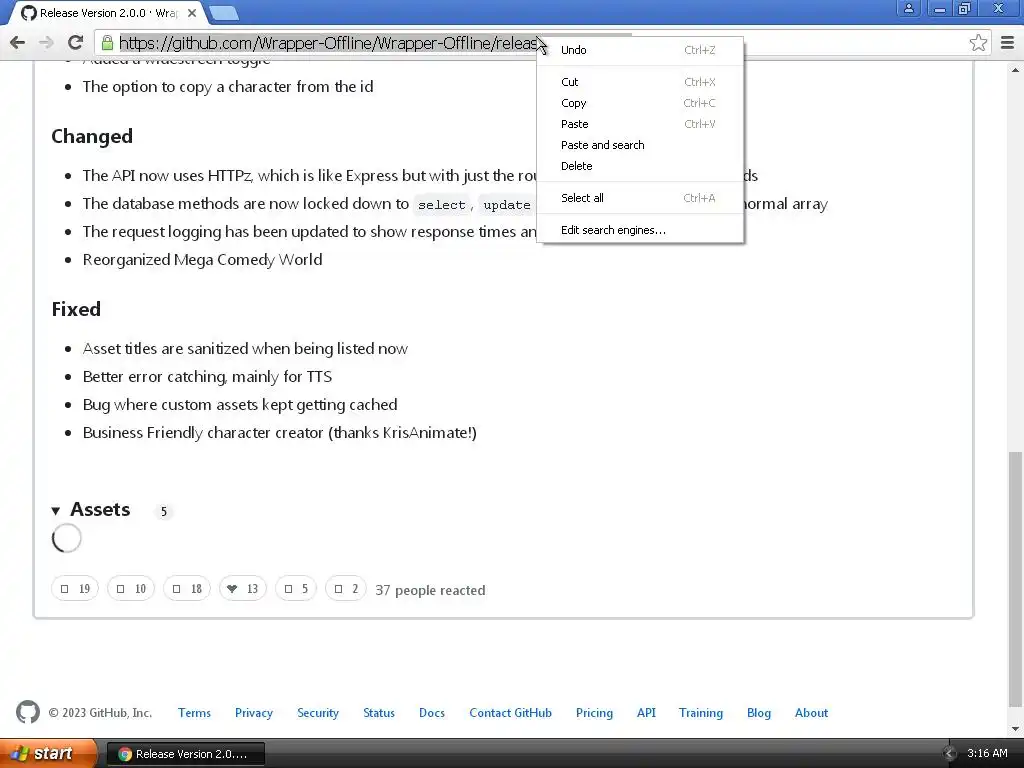The width and height of the screenshot is (1024, 768).
Task: Open the Chrome hamburger menu
Action: pos(1008,43)
